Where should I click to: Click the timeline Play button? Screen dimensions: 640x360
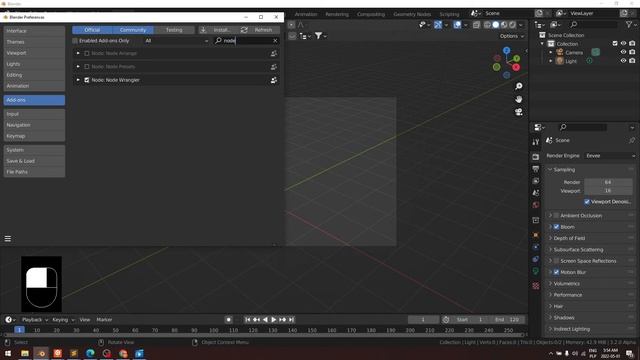(274, 320)
